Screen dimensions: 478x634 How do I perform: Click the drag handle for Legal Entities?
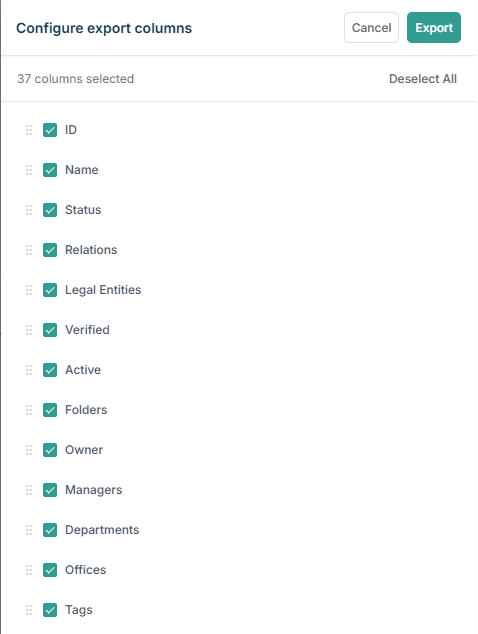point(29,290)
